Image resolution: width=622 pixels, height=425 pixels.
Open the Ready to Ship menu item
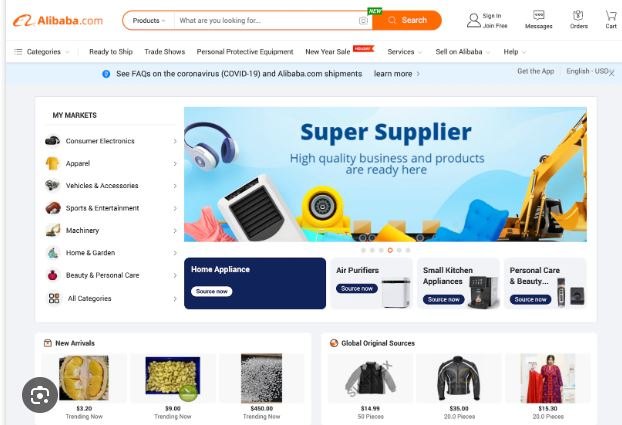tap(111, 52)
